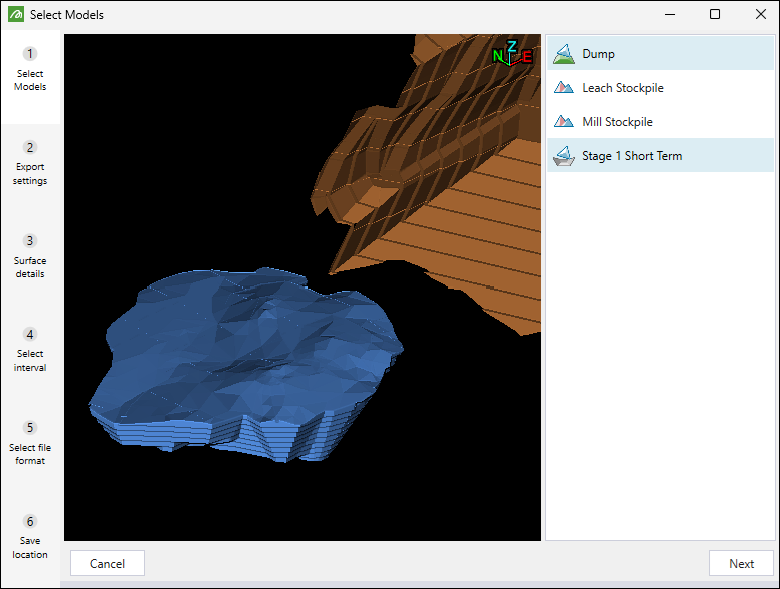This screenshot has height=589, width=780.
Task: Click the Mill Stockpile icon
Action: 565,122
